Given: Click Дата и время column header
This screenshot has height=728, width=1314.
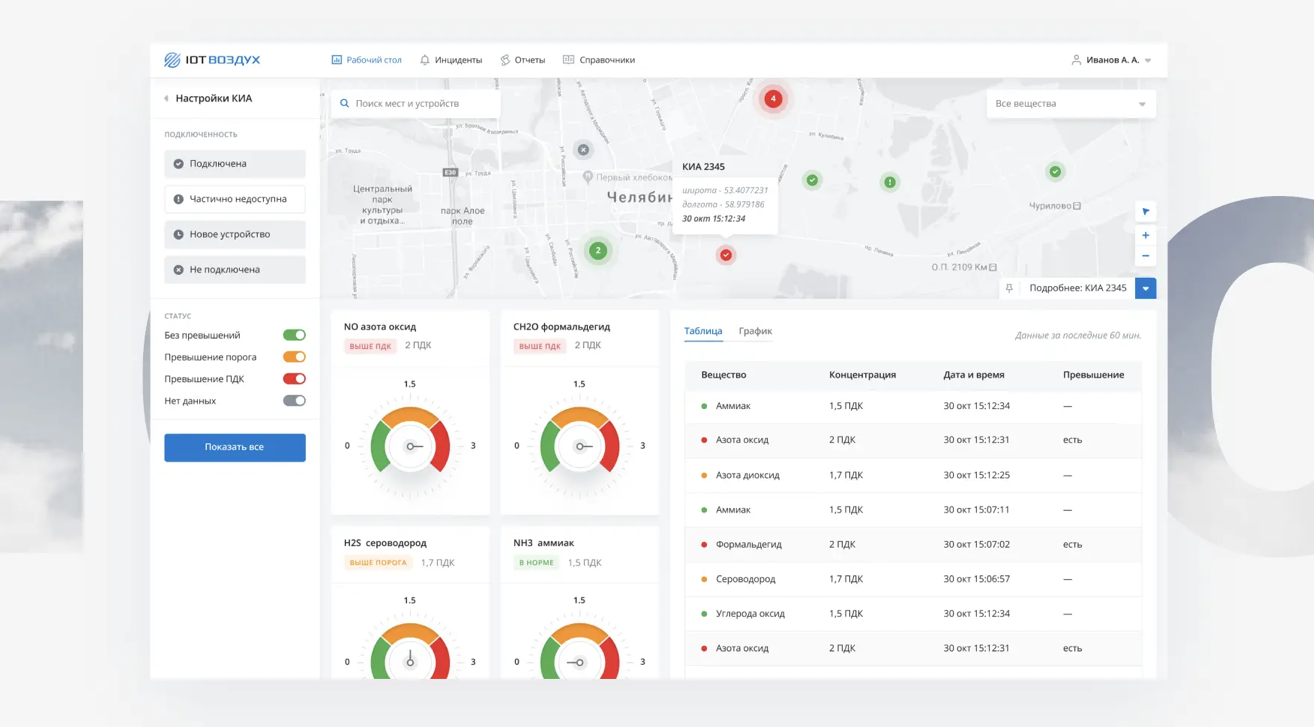Looking at the screenshot, I should point(973,375).
